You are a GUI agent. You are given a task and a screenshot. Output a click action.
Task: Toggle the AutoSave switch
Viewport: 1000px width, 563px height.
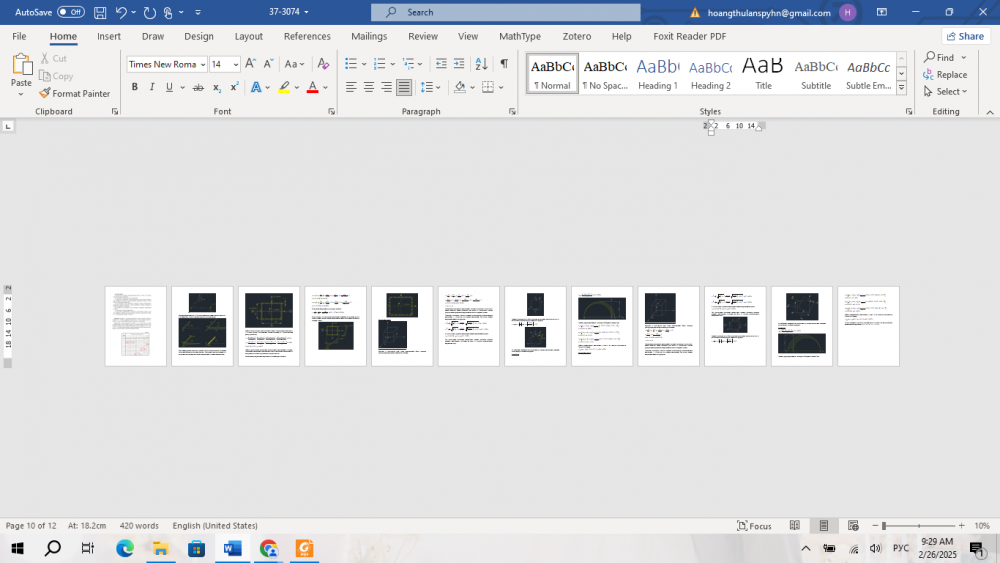tap(70, 12)
